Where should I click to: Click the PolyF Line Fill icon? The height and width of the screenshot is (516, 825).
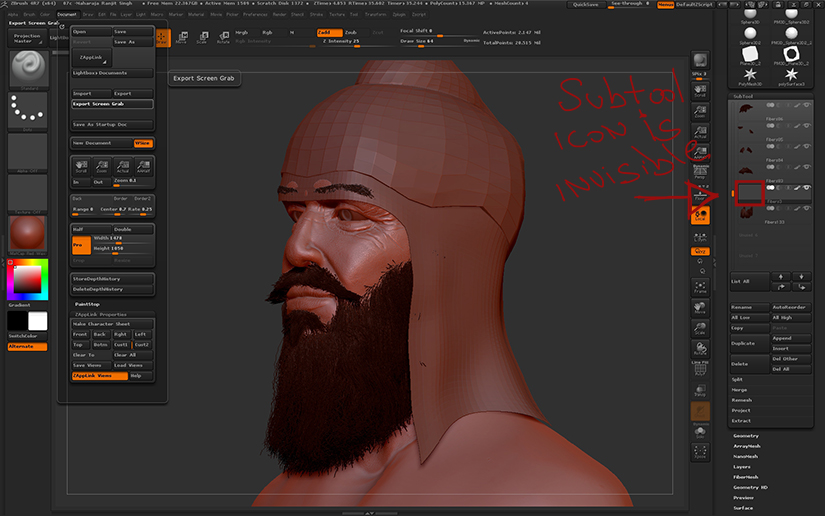(x=700, y=369)
